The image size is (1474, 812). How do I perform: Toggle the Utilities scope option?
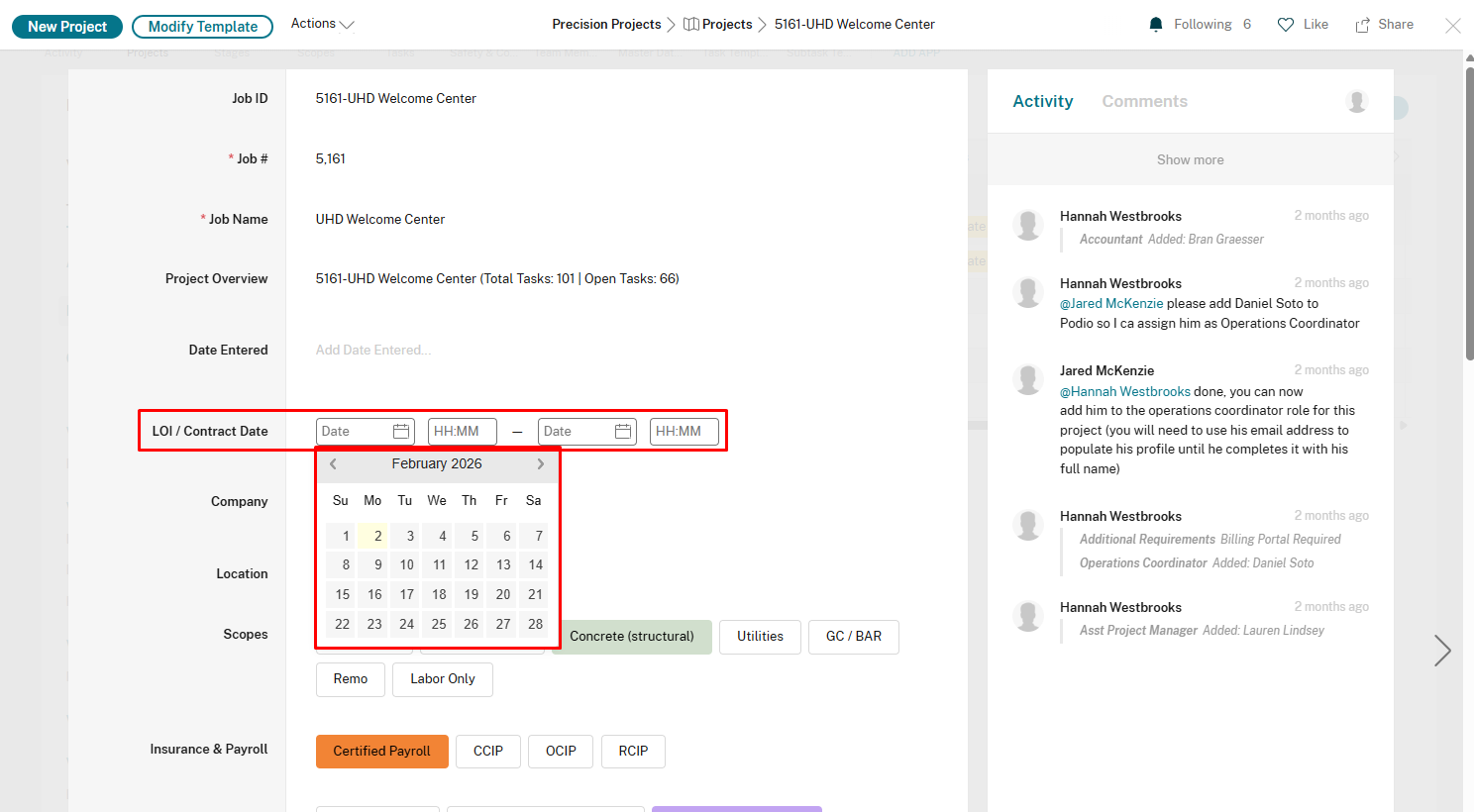760,637
